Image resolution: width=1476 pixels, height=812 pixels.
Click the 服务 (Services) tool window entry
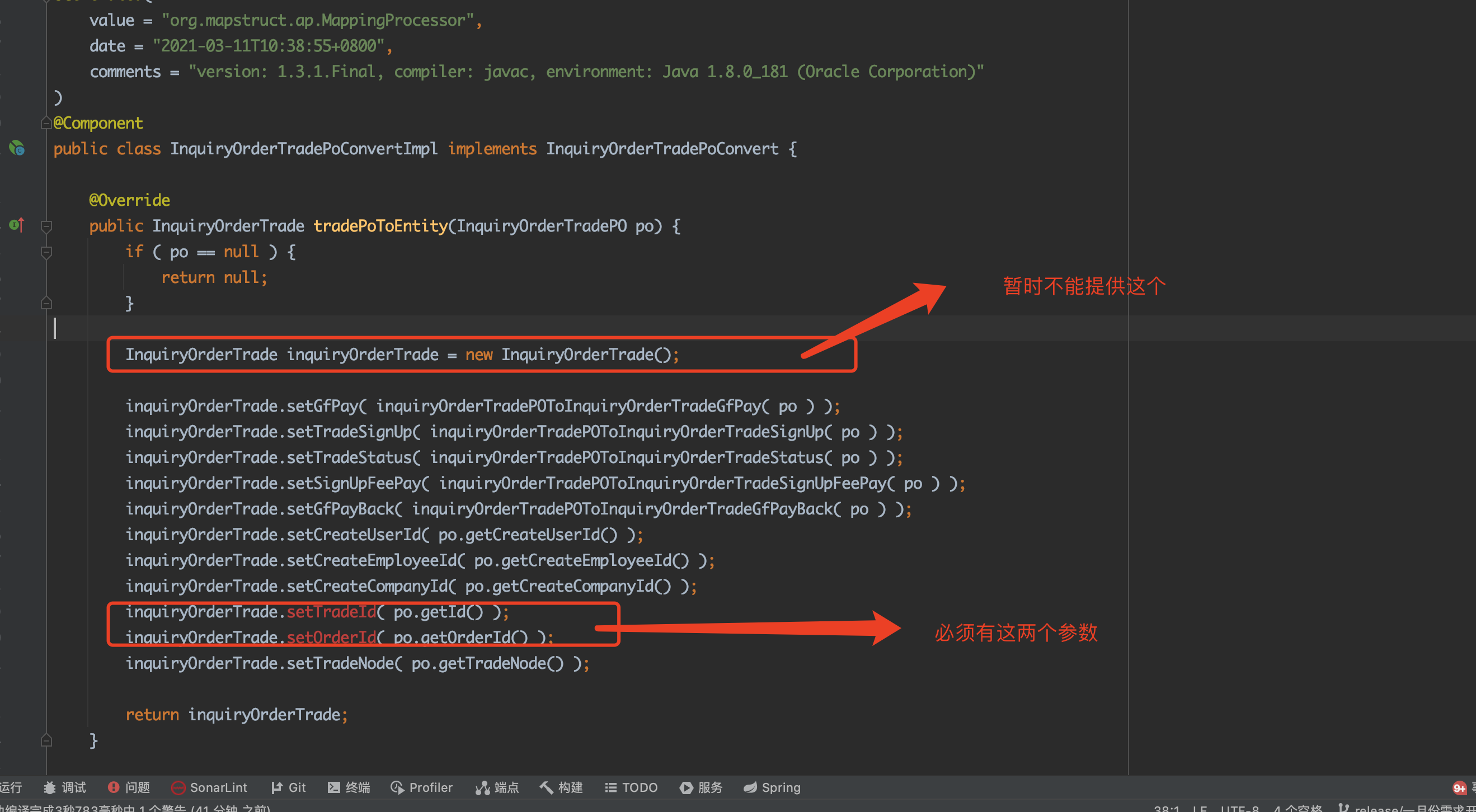pos(700,787)
